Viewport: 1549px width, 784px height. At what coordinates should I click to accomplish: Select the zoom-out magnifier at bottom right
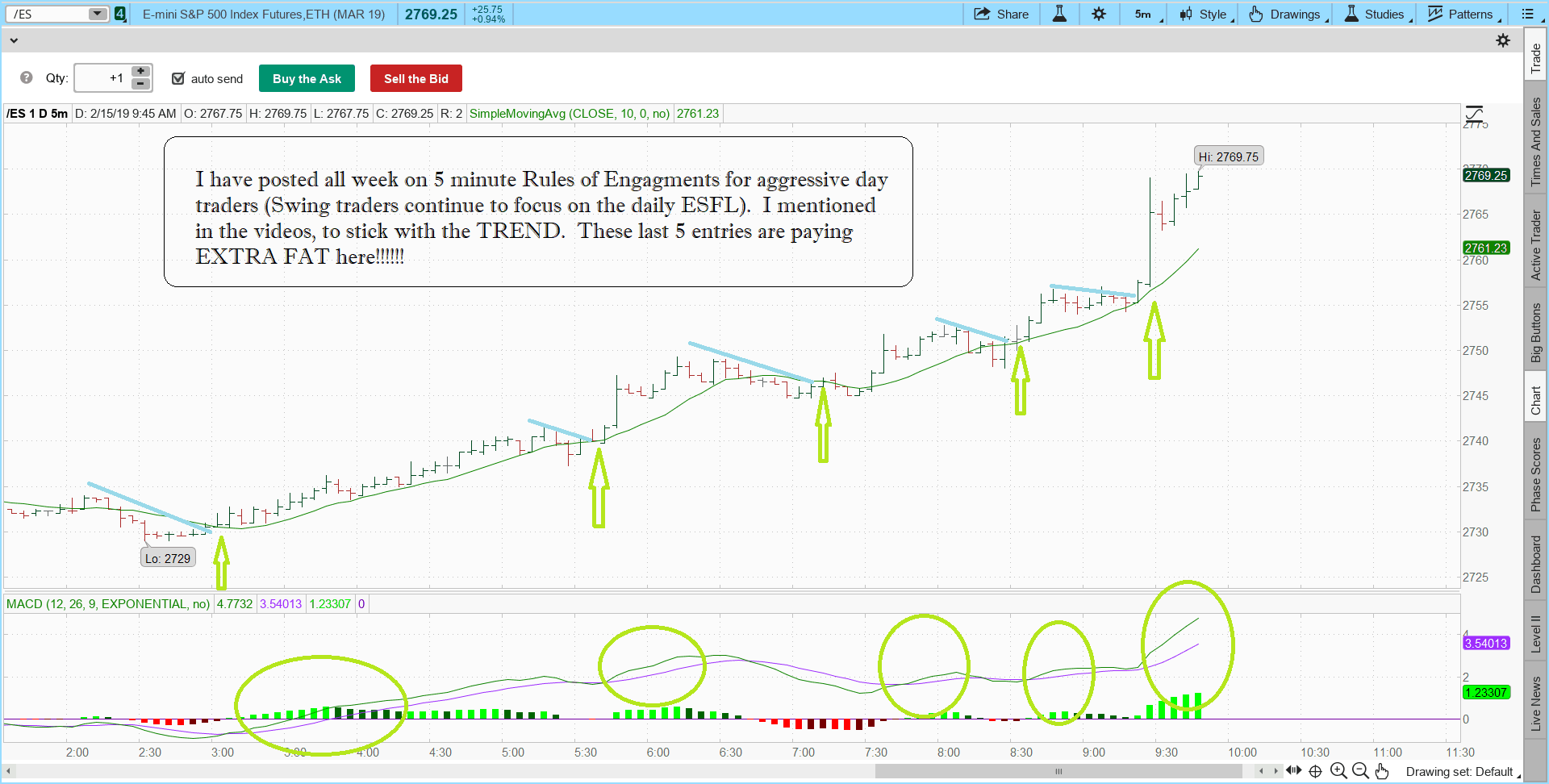click(x=1359, y=771)
